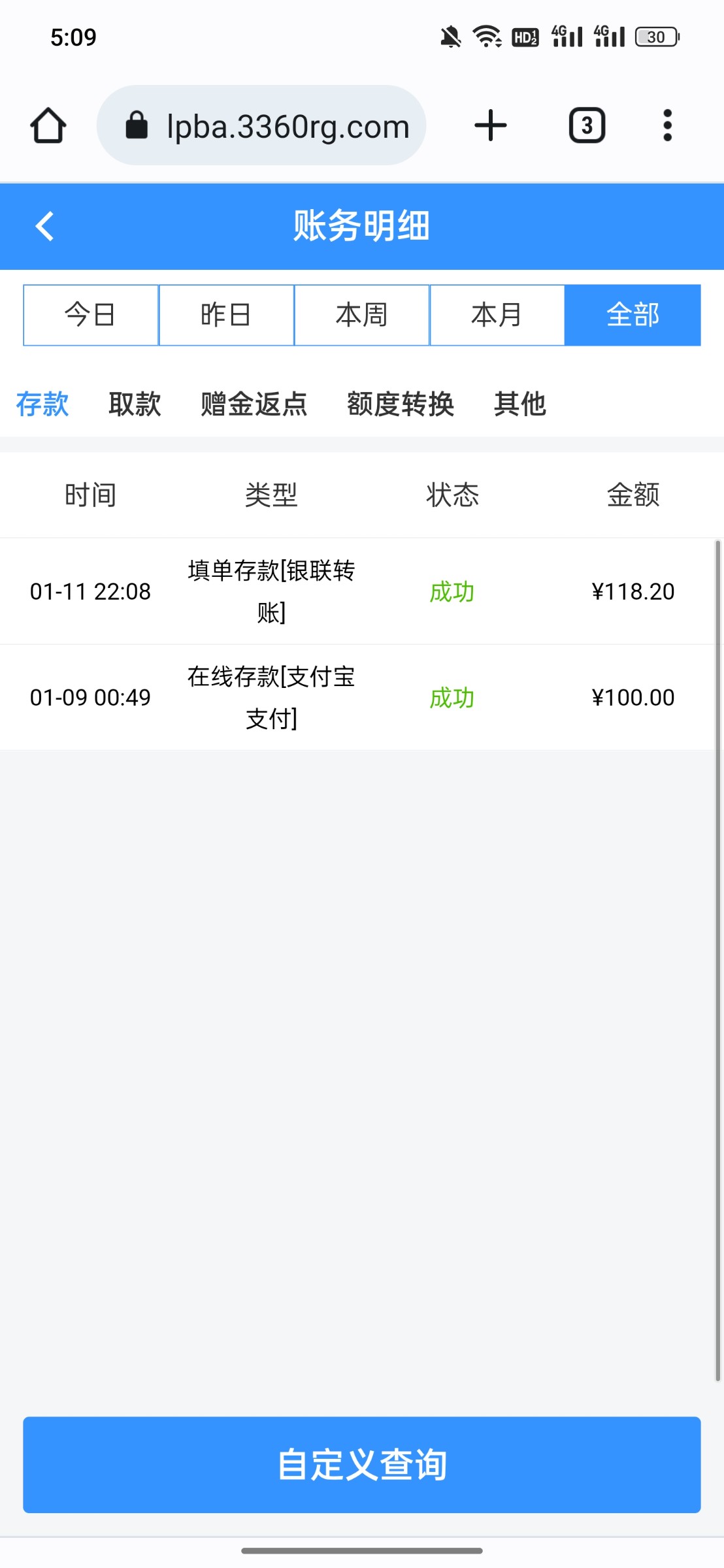Tap the padlock site security icon
The height and width of the screenshot is (1568, 724).
coord(137,125)
